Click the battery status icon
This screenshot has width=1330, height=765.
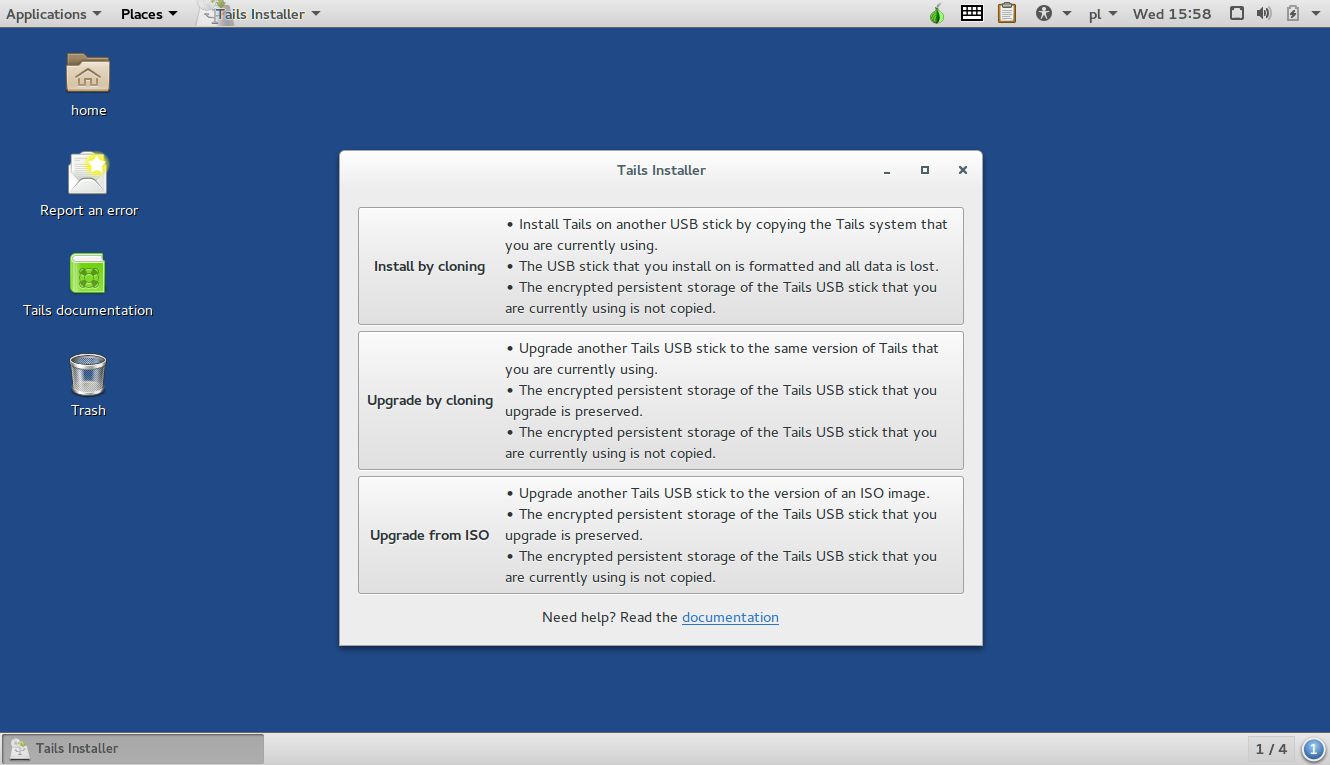1292,14
